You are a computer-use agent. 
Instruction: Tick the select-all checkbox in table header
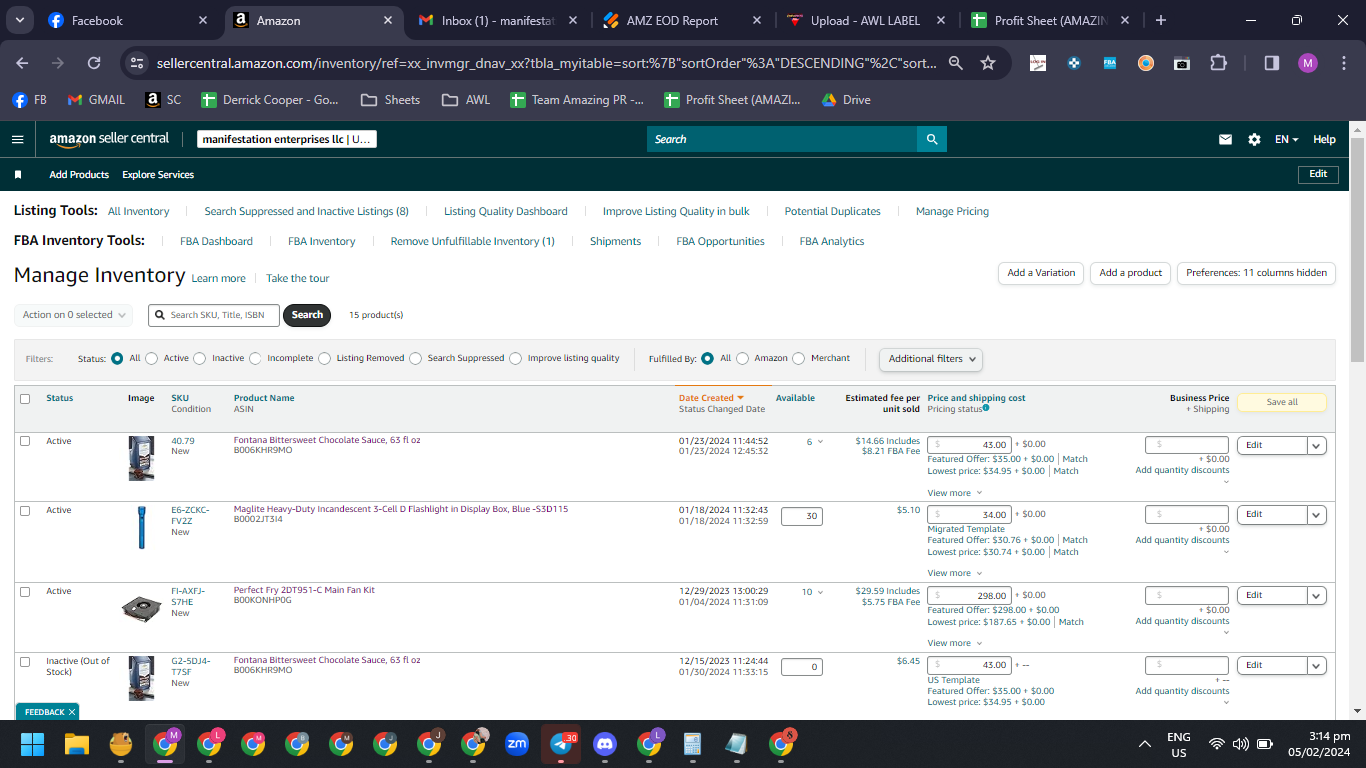25,399
